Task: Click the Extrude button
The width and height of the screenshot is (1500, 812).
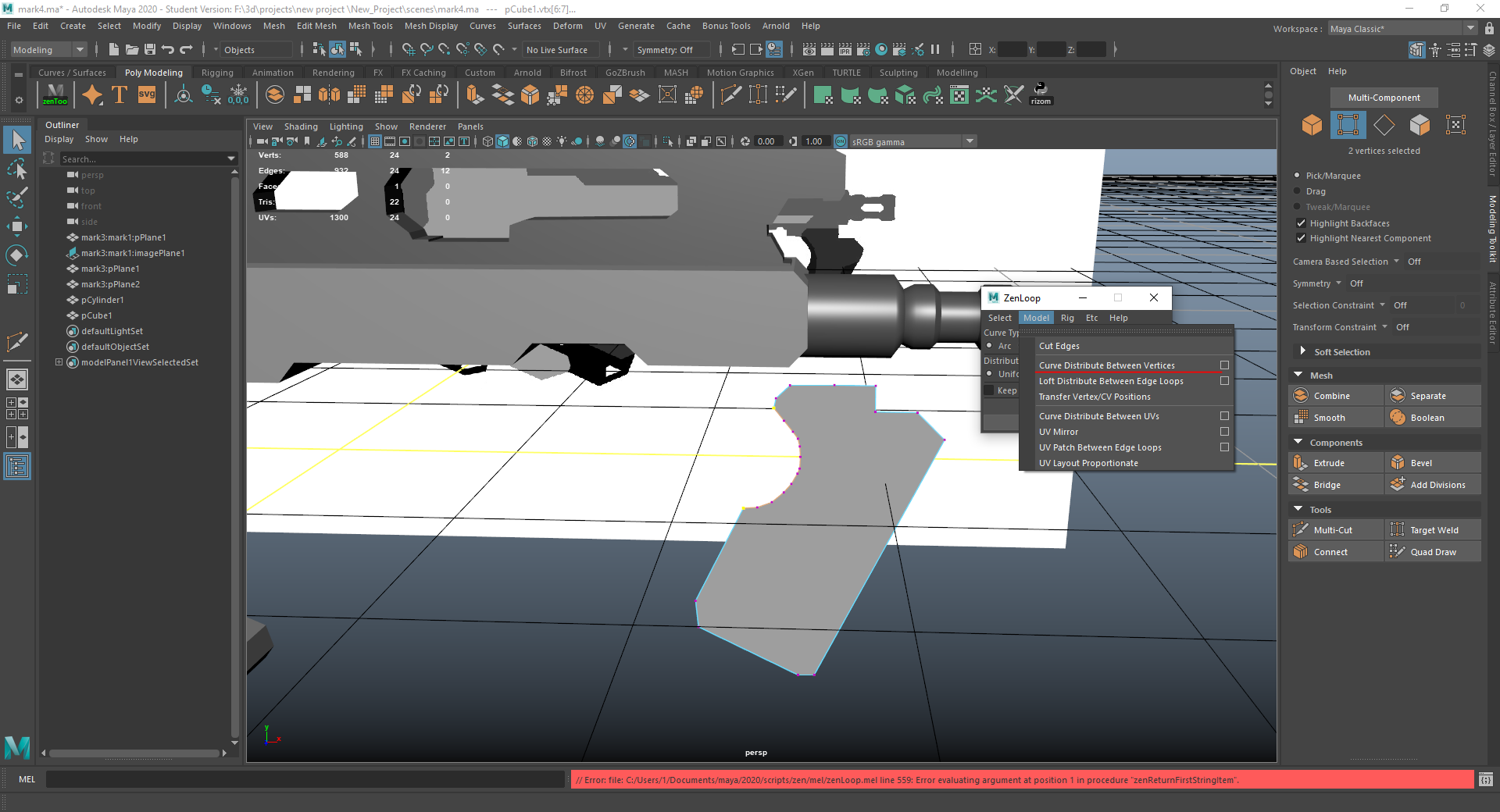Action: [x=1336, y=463]
